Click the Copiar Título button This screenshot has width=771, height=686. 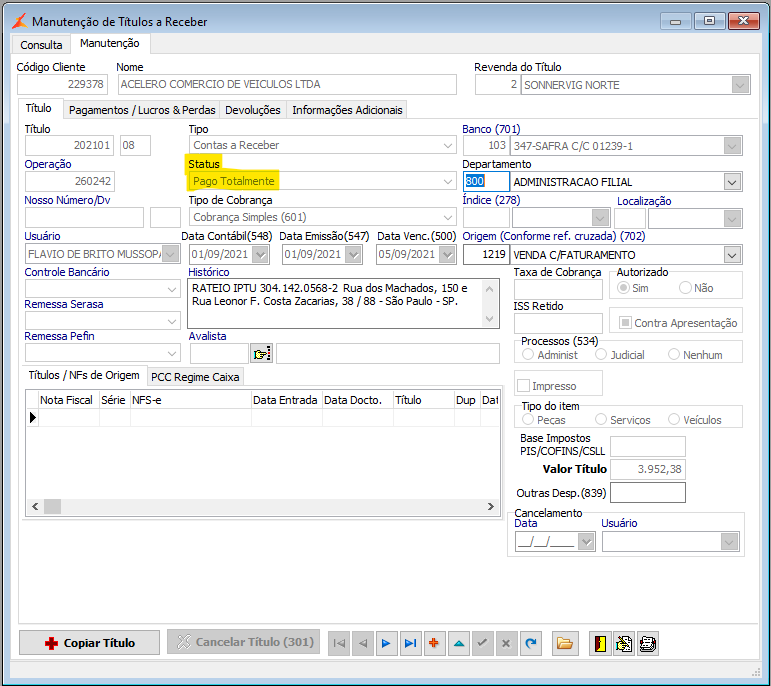tap(90, 643)
